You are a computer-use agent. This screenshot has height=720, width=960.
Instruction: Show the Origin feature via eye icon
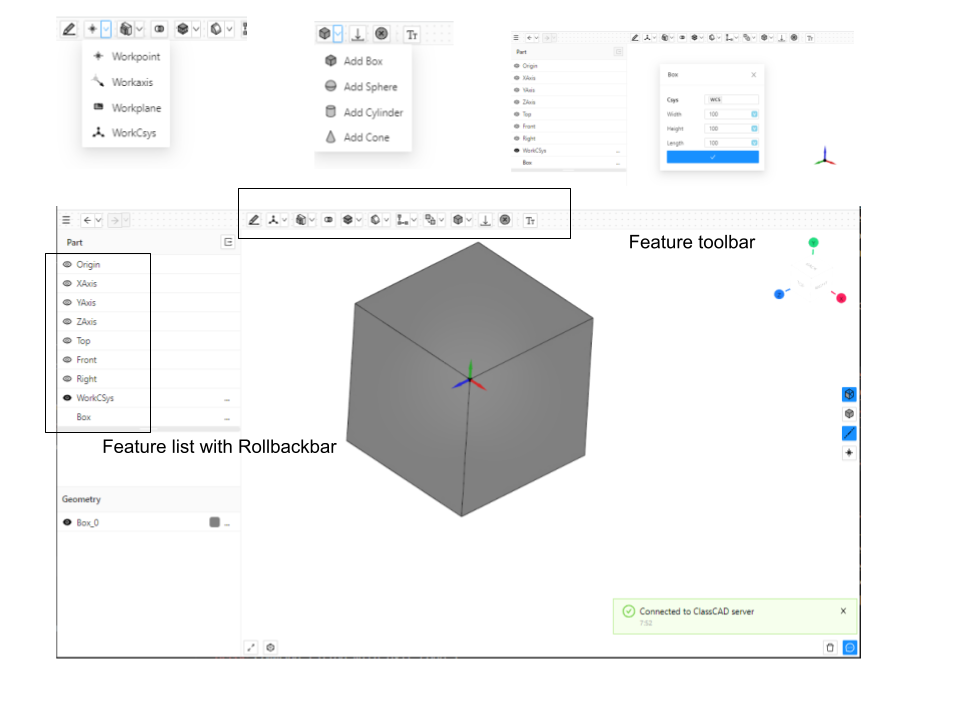tap(67, 265)
